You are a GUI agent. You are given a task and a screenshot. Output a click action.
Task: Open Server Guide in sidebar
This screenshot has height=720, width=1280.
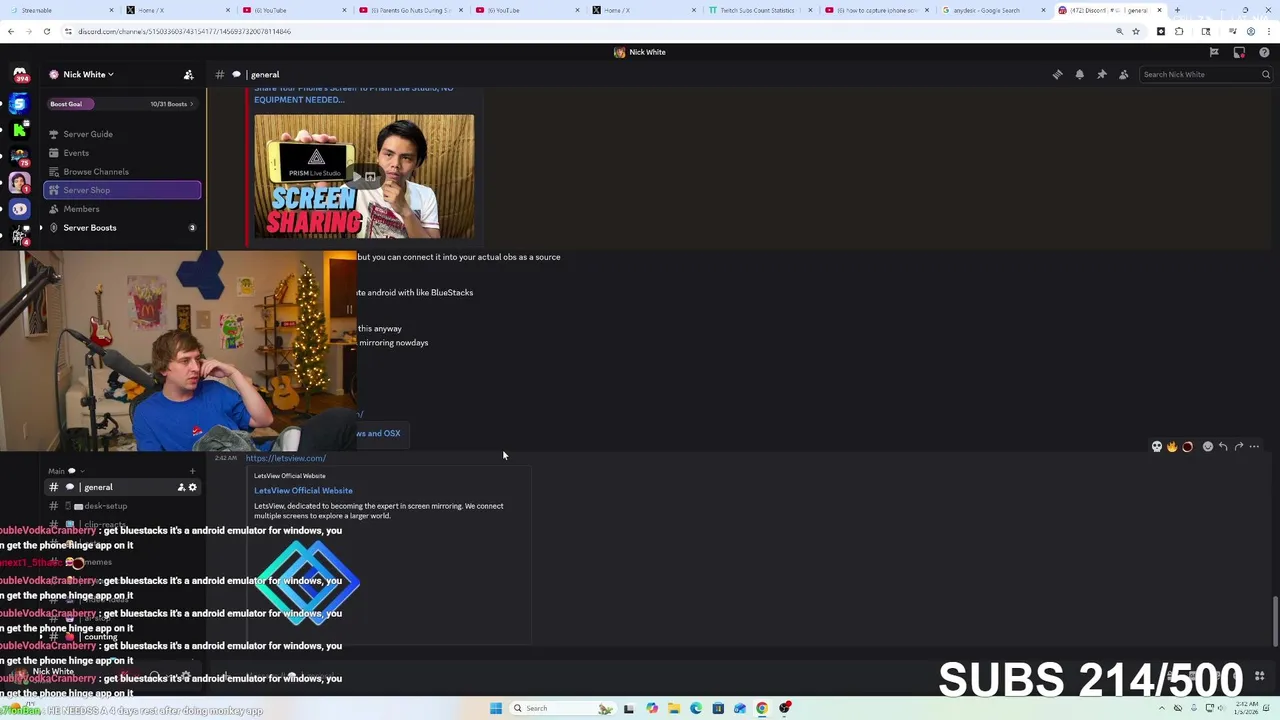[x=88, y=134]
